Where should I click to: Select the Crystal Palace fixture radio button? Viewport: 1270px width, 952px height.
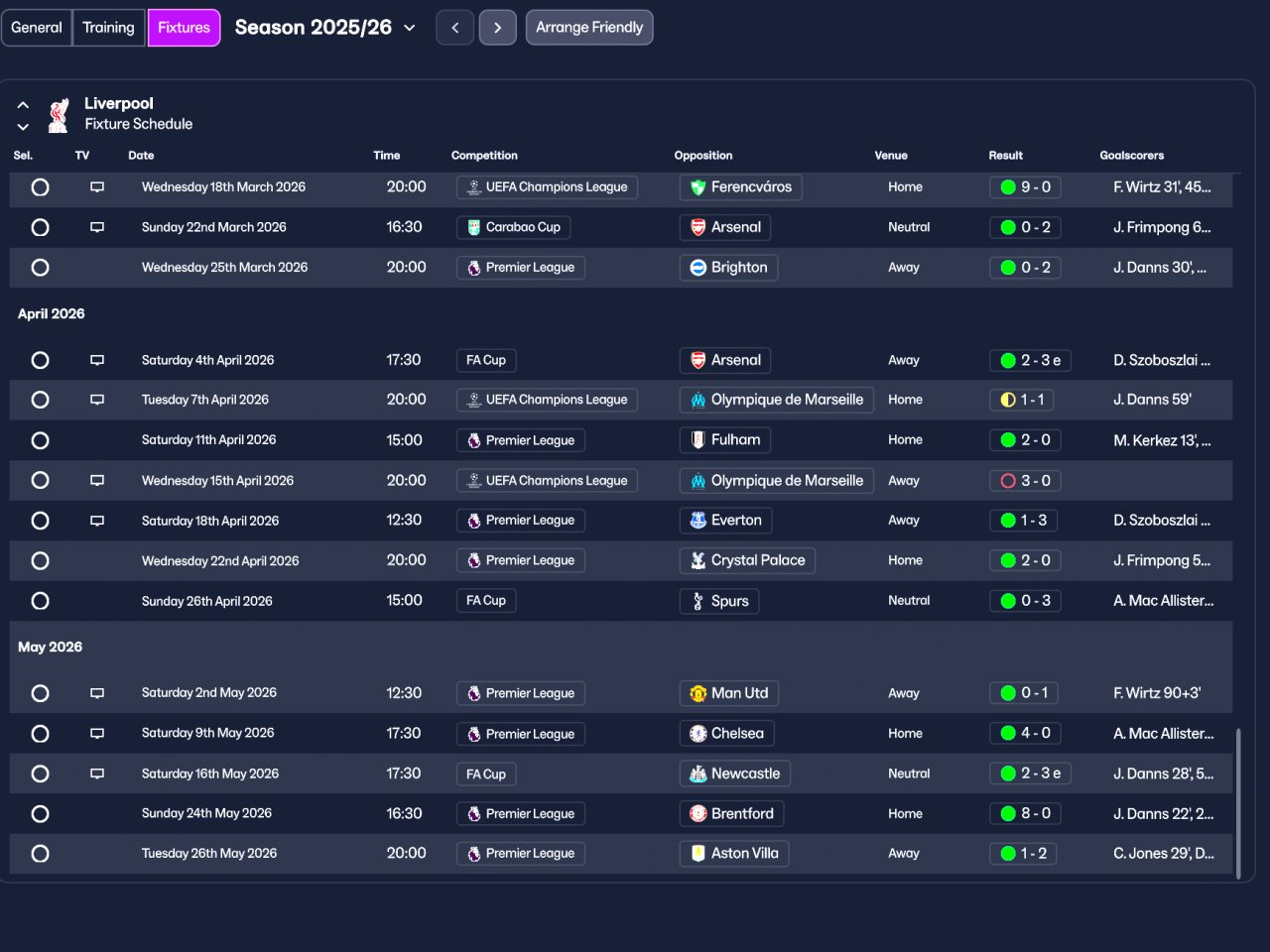click(x=40, y=560)
